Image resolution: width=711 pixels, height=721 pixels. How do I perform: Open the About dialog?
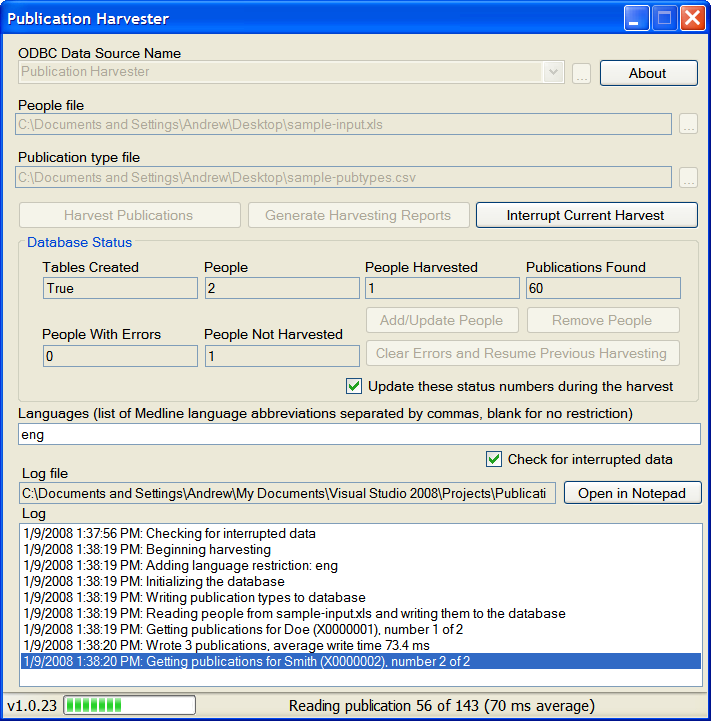pos(648,73)
